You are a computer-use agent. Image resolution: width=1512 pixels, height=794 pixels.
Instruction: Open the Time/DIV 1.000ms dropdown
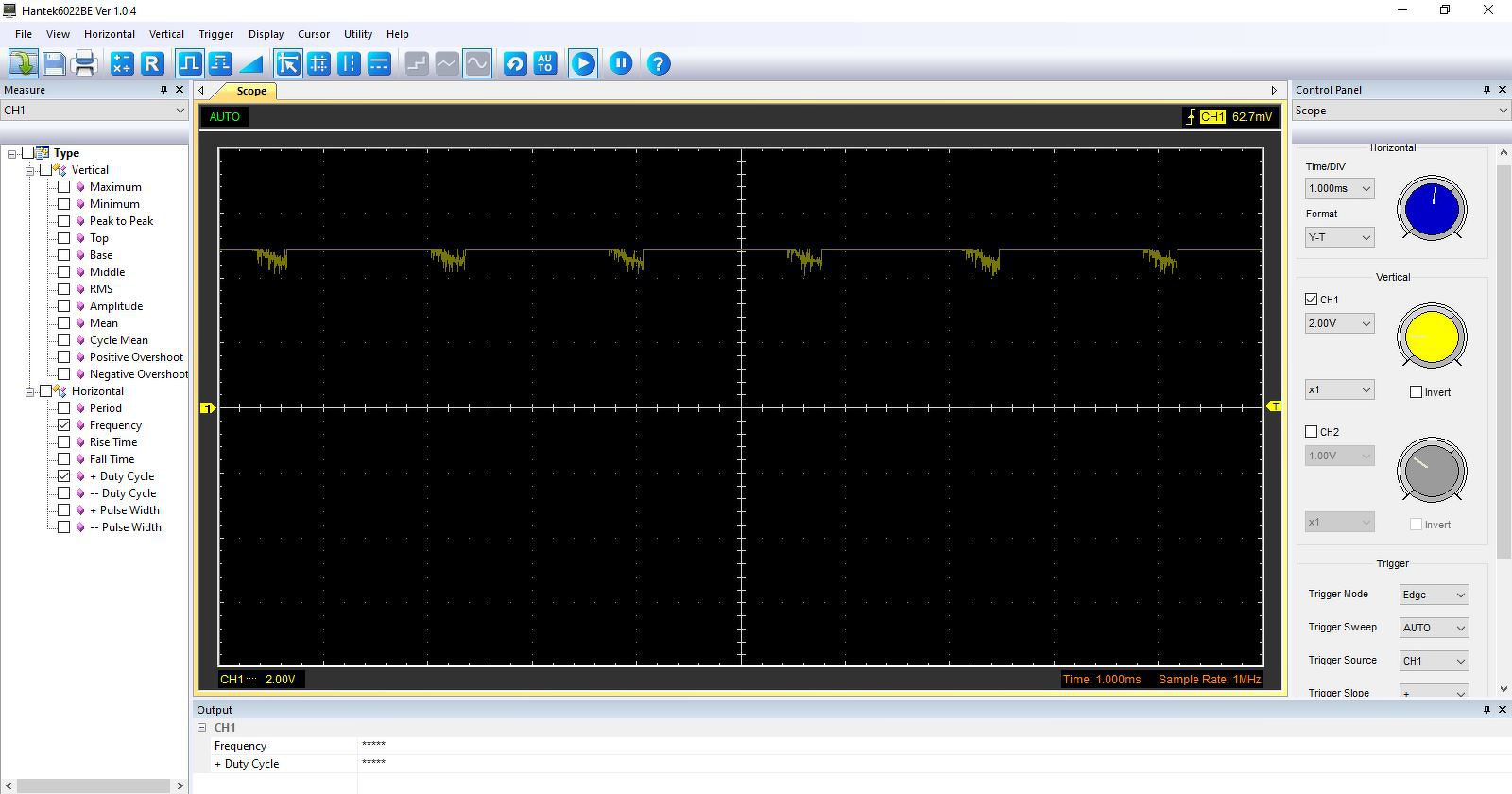[1339, 188]
